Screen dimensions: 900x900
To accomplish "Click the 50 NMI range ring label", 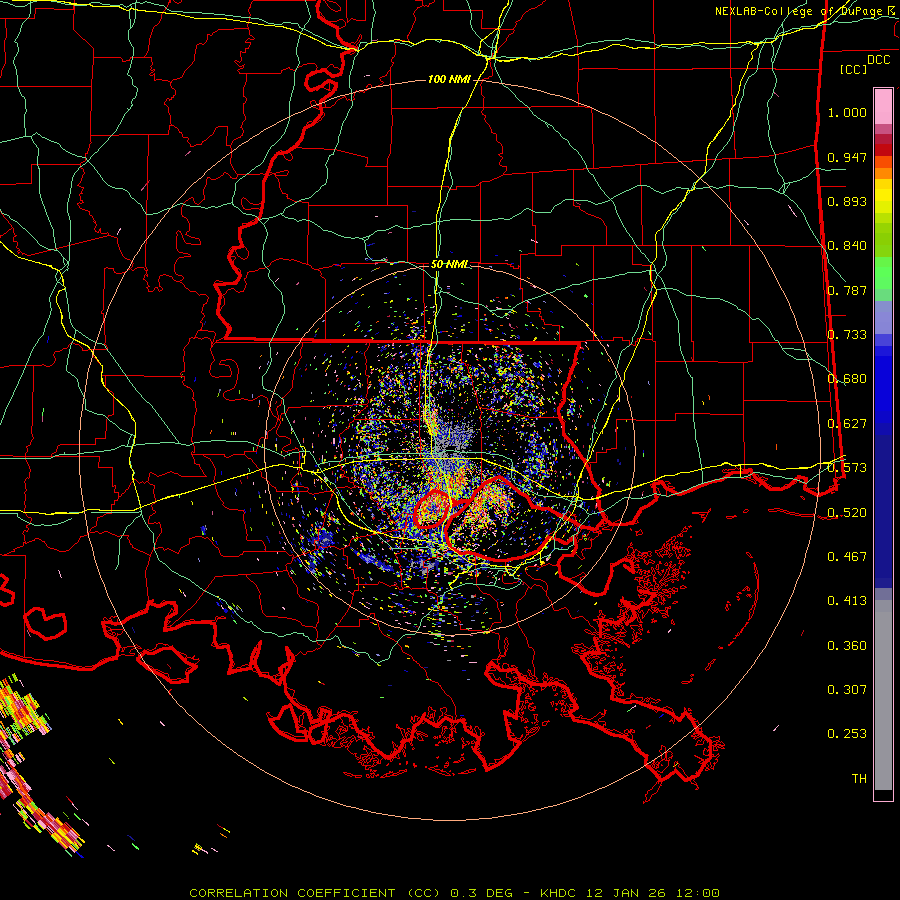I will (449, 265).
